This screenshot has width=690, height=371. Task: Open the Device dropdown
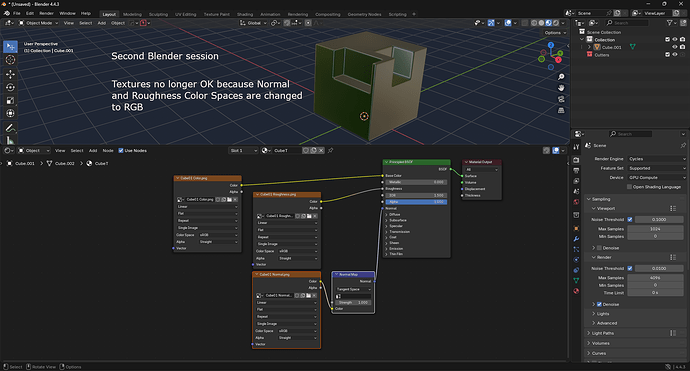click(x=657, y=177)
